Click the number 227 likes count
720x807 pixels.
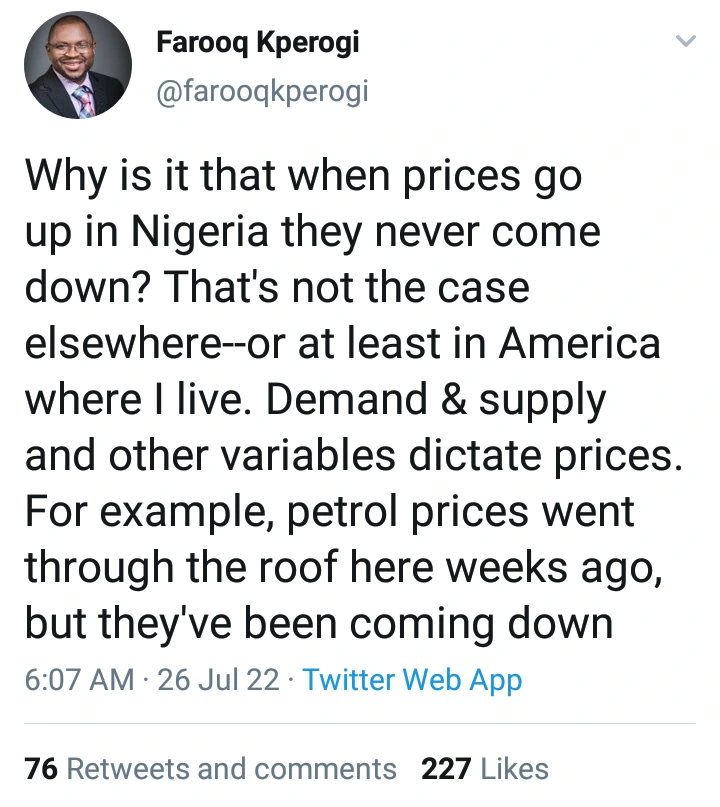(447, 769)
